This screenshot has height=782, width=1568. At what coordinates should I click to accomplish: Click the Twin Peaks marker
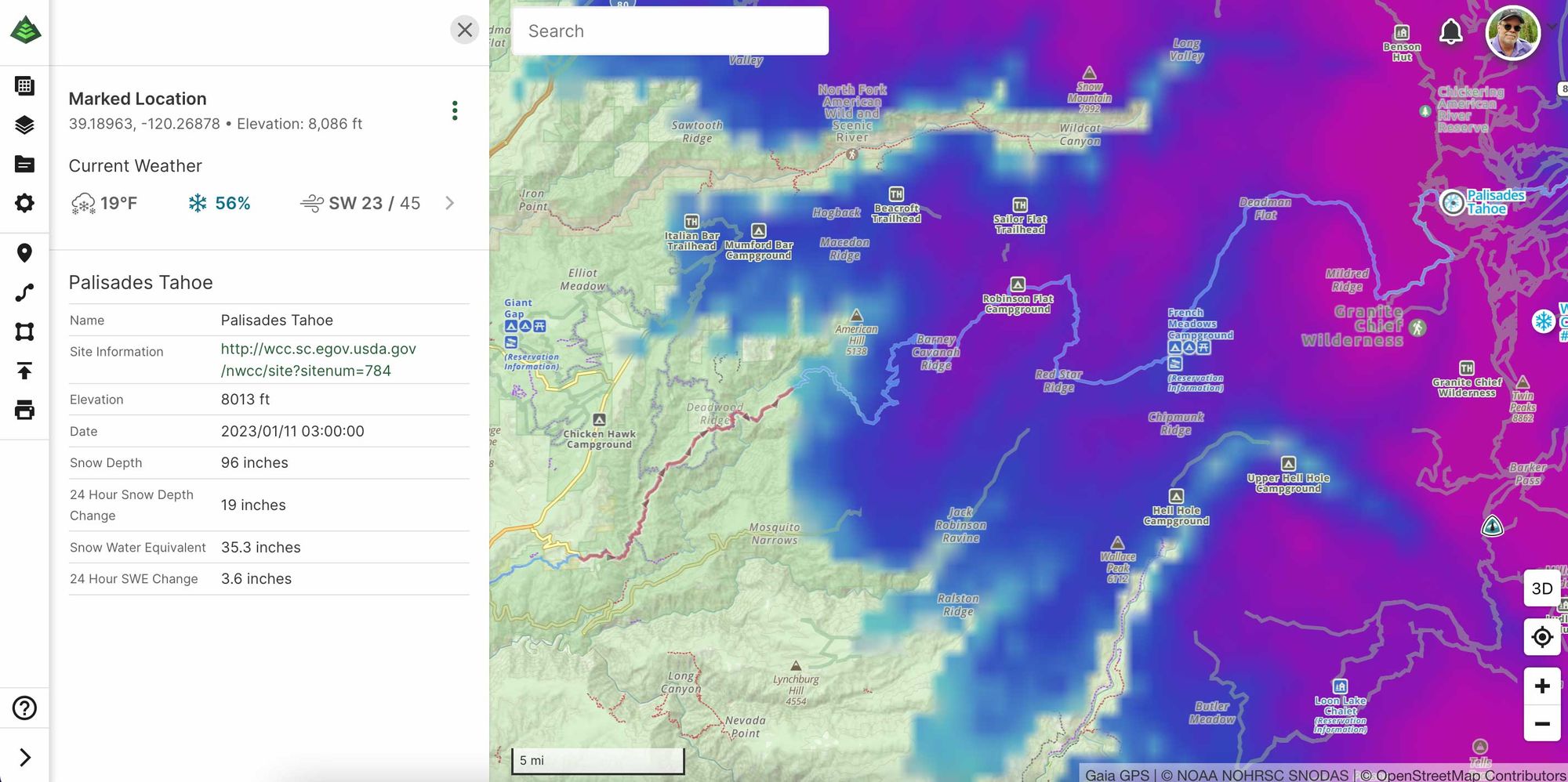coord(1523,382)
